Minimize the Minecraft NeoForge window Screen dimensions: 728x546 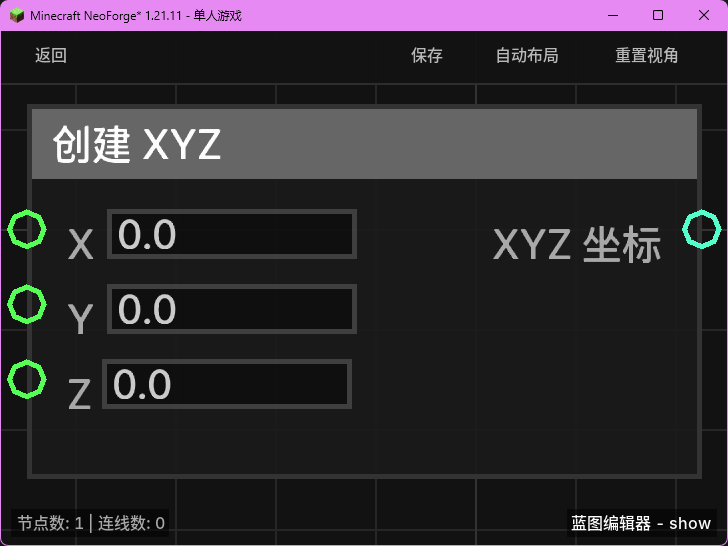[x=612, y=16]
